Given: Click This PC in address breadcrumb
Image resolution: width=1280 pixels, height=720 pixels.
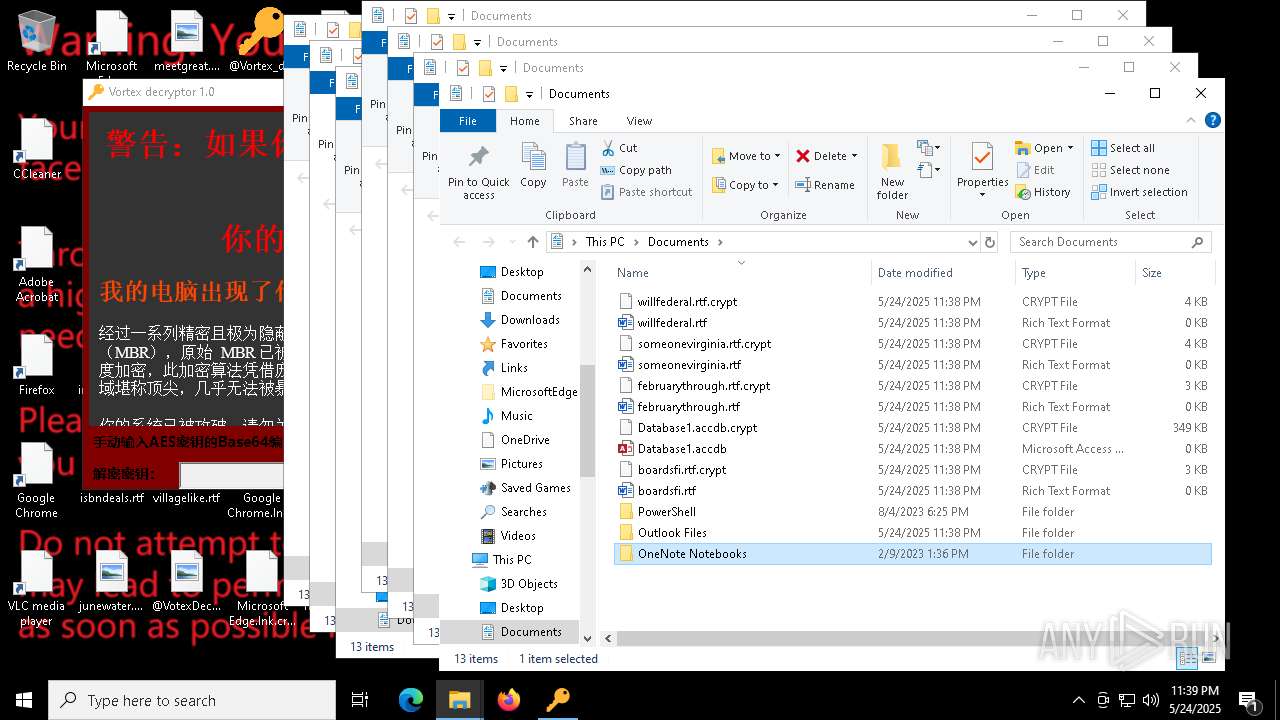Looking at the screenshot, I should [605, 242].
